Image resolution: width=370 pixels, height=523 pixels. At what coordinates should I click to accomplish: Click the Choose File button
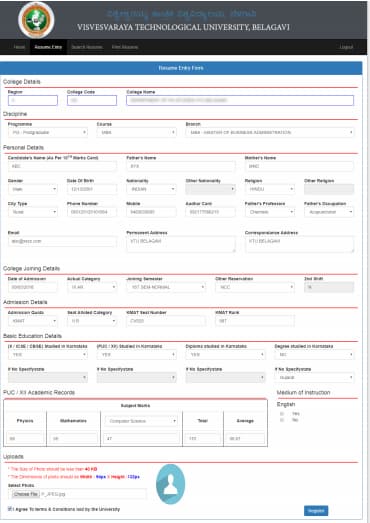[x=26, y=494]
